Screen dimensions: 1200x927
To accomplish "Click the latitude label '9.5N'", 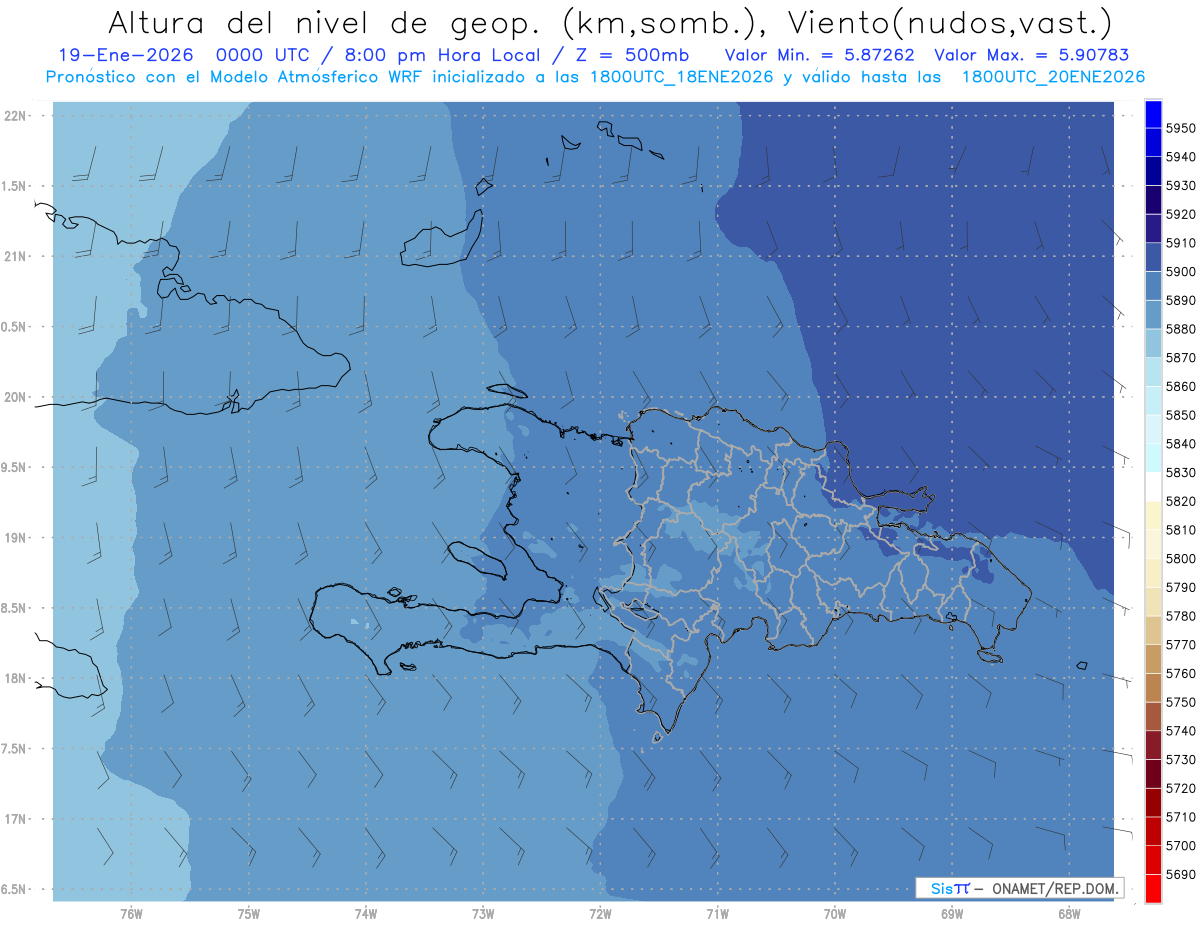I will (15, 468).
